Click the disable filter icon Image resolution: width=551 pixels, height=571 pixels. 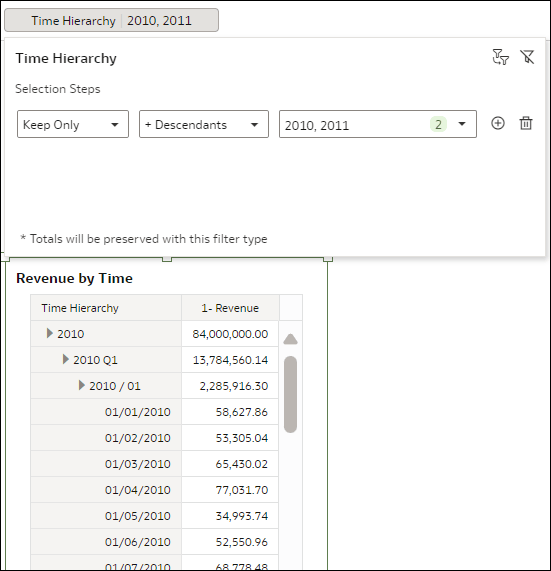coord(527,57)
